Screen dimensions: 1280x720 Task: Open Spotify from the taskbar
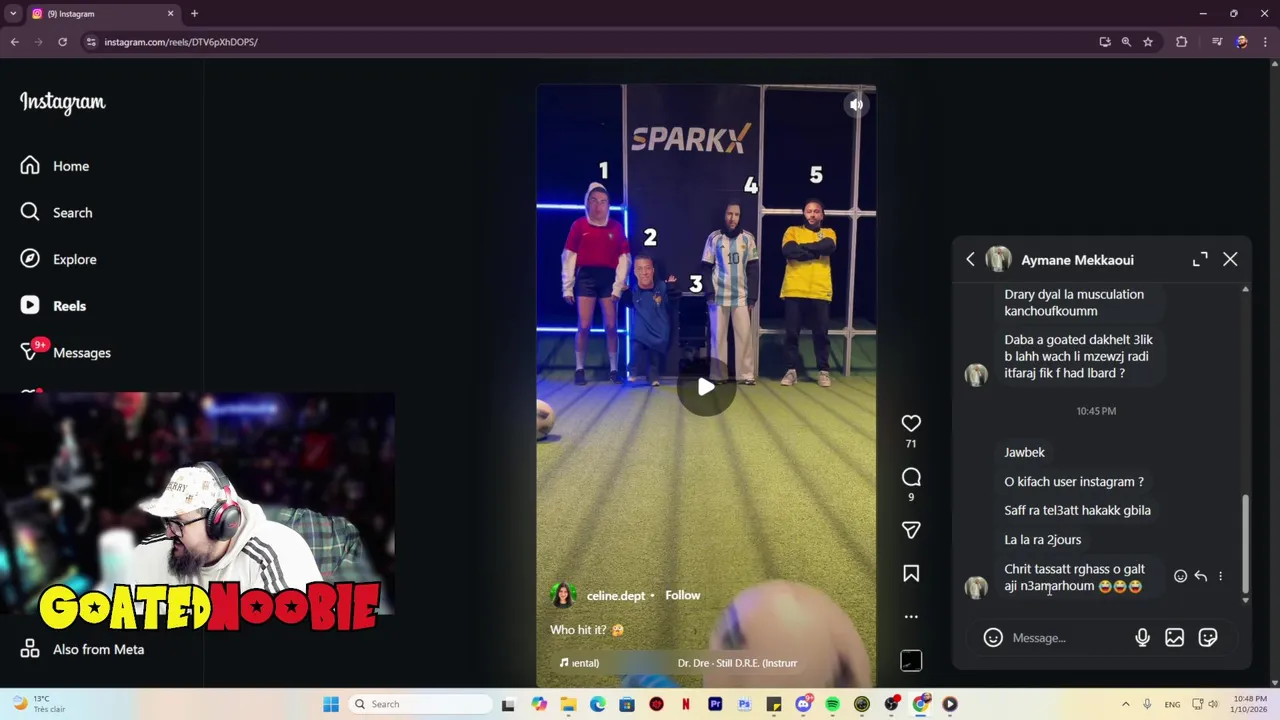point(832,704)
